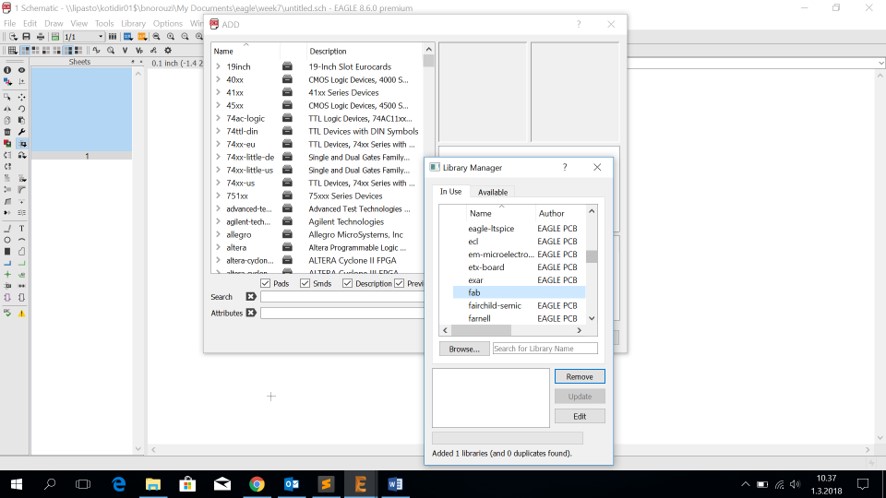Click the Library Manager help question mark
Screen dimensions: 886x498
564,167
